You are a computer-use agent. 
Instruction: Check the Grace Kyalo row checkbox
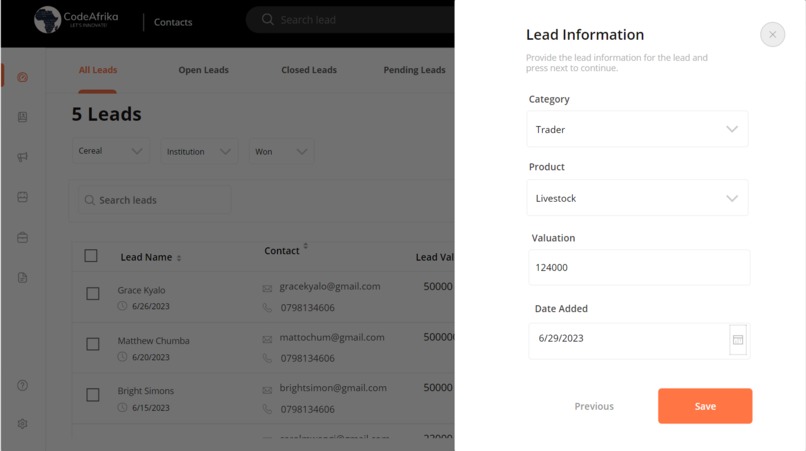(x=93, y=294)
